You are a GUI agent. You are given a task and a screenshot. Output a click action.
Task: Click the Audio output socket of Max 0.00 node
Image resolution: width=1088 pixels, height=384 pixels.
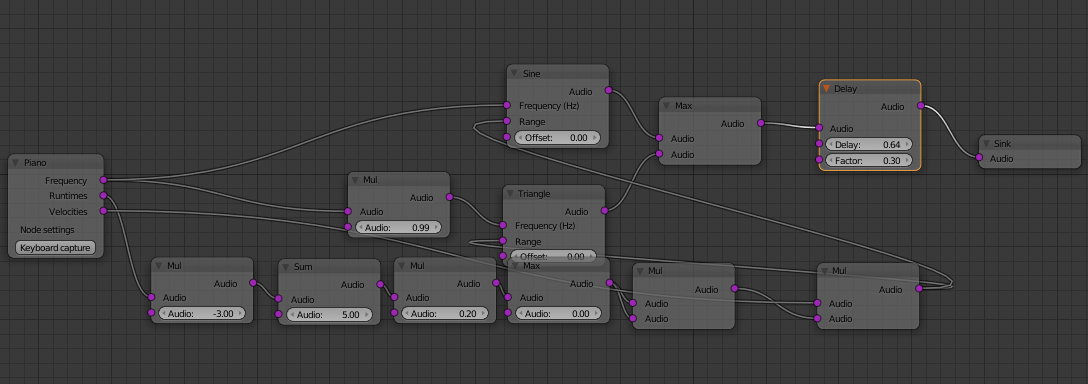tap(609, 283)
